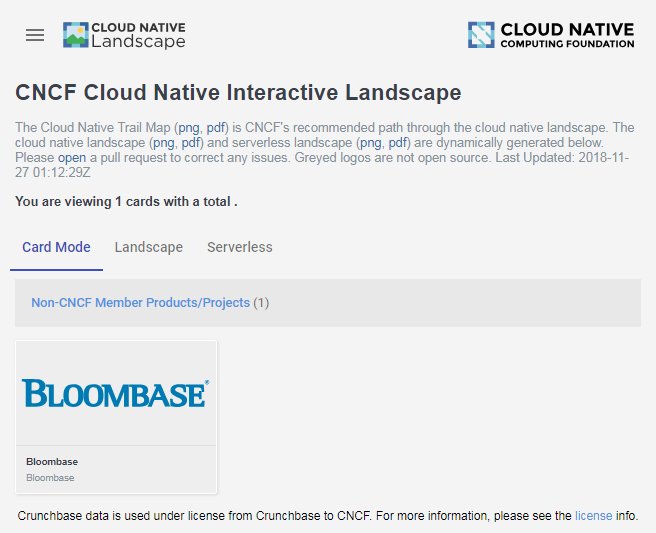Switch to the Card Mode tab
Screen dimensions: 656x533
coord(56,247)
